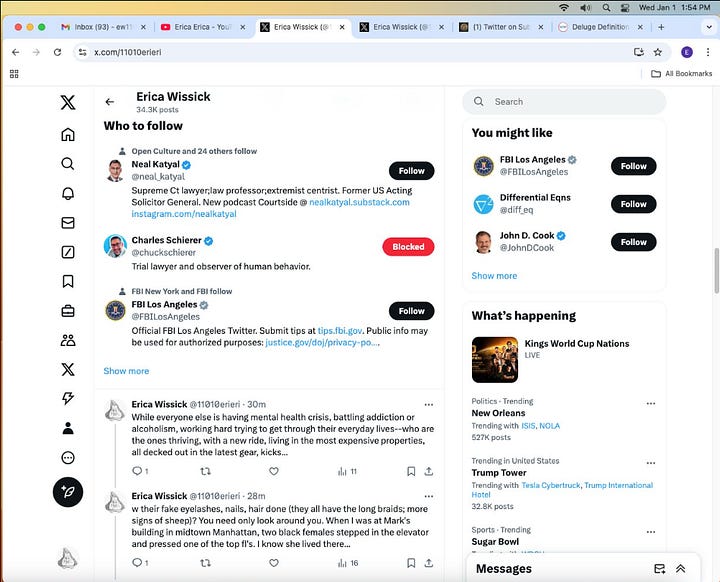This screenshot has height=582, width=720.
Task: Click the address bar URL
Action: point(128,52)
